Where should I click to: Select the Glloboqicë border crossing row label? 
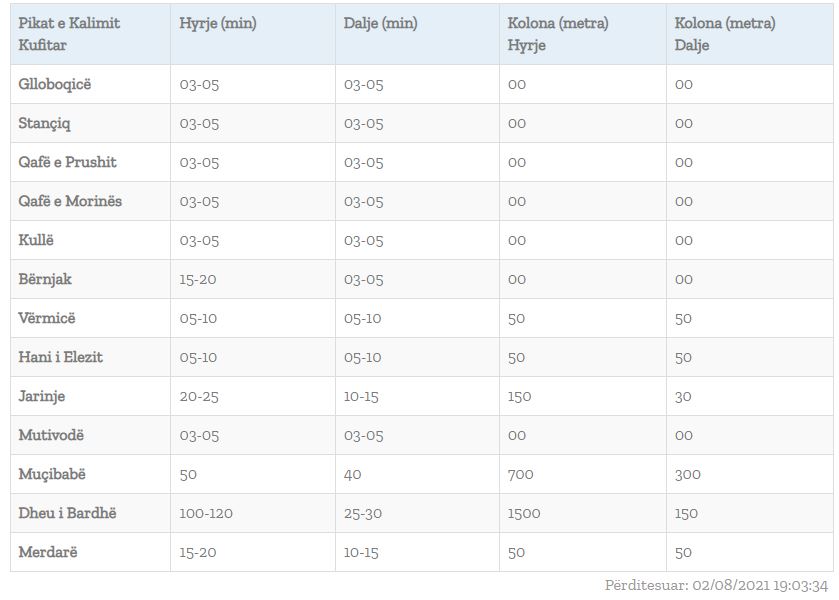[55, 84]
